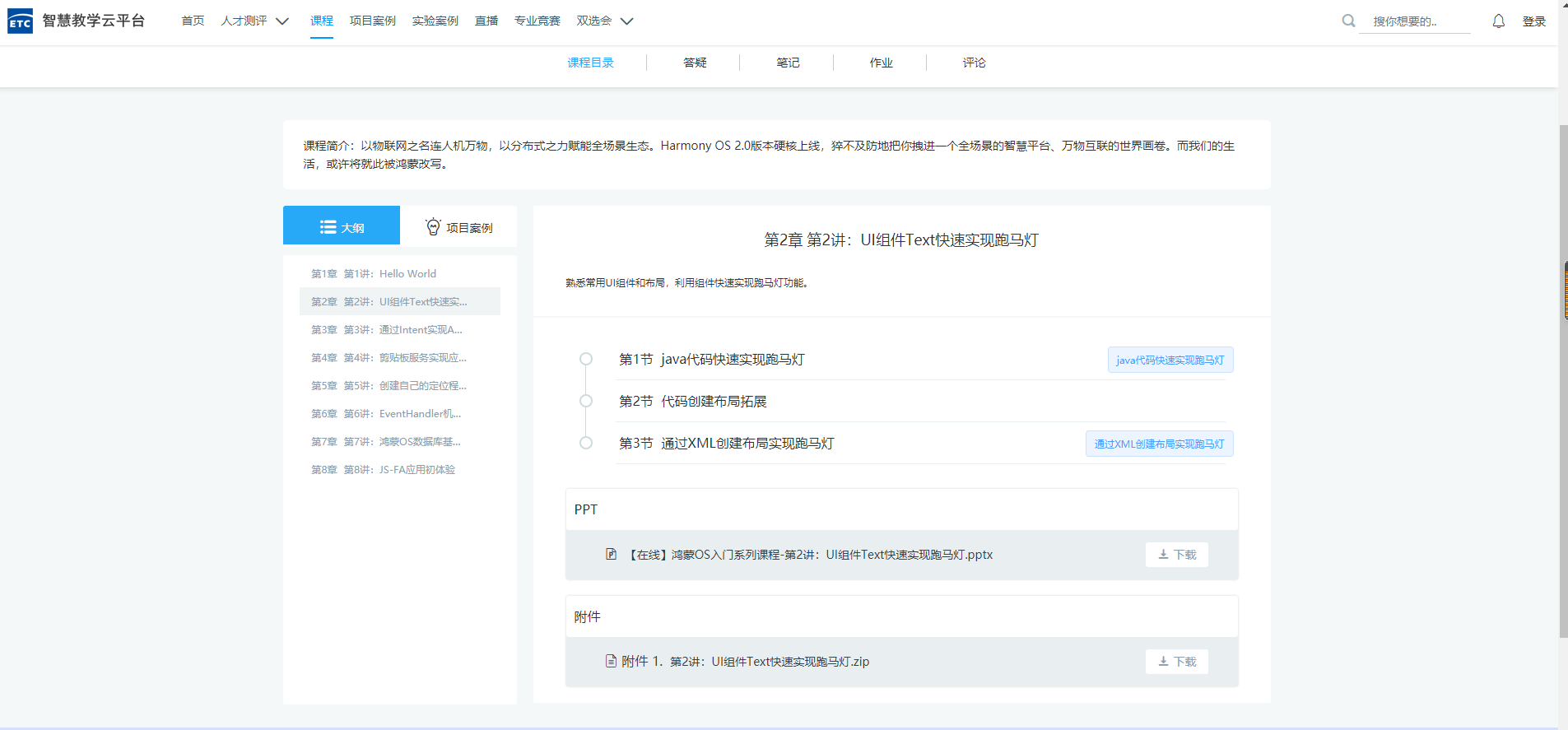1568x730 pixels.
Task: Switch to the 课程目录 tab
Action: [590, 63]
